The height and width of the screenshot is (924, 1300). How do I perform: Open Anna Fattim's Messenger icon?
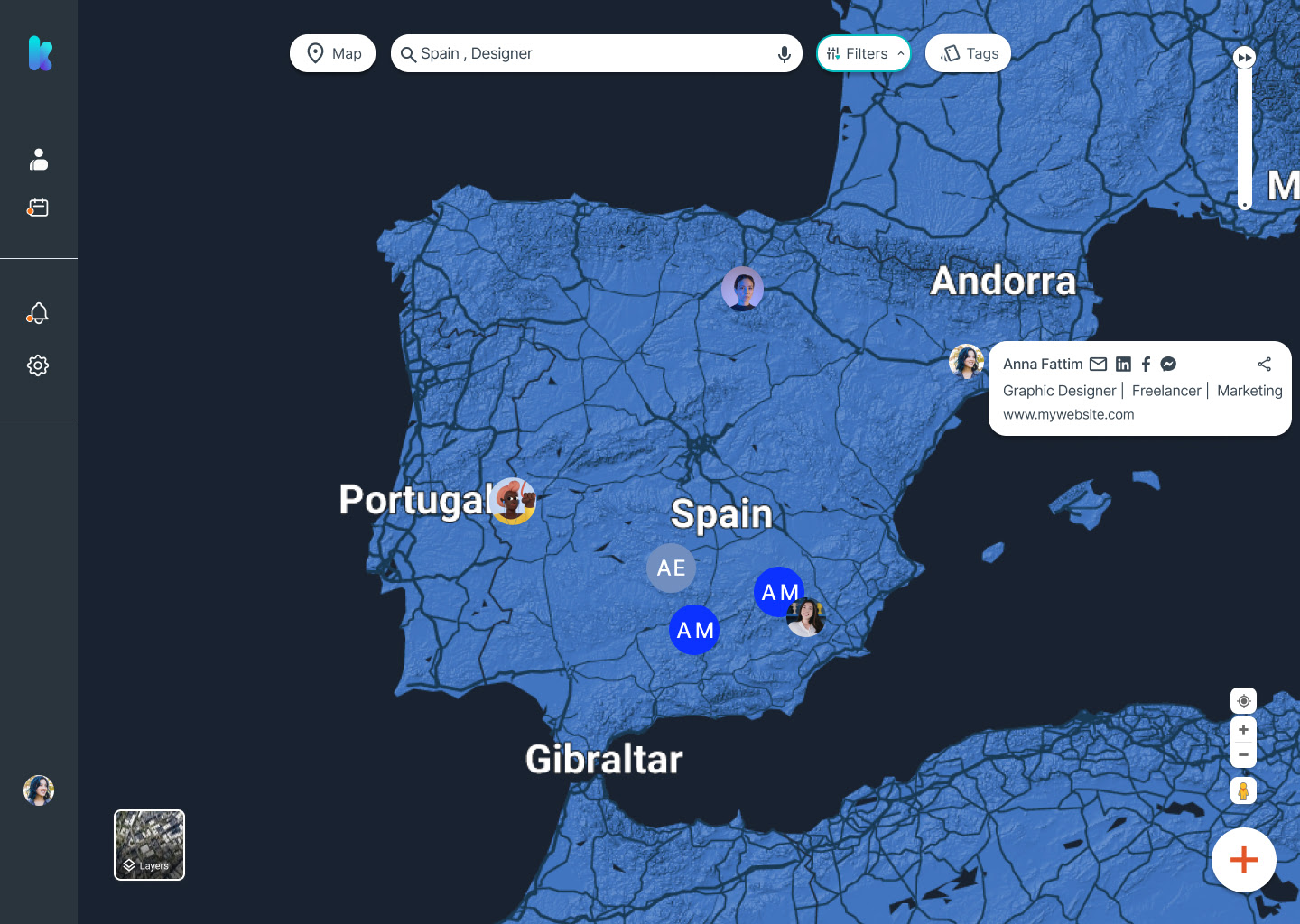point(1168,365)
